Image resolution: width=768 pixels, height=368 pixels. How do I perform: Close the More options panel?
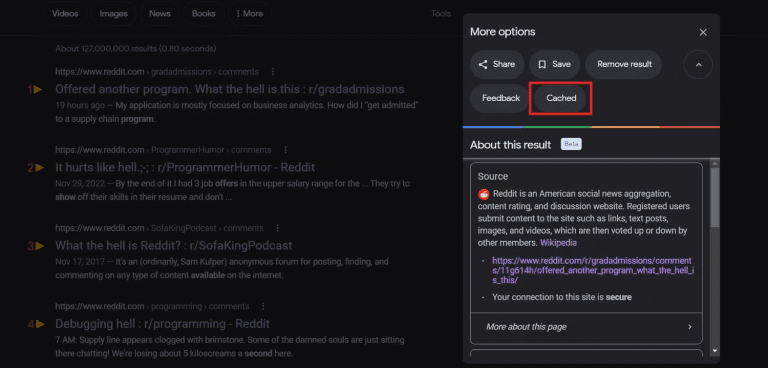coord(703,32)
